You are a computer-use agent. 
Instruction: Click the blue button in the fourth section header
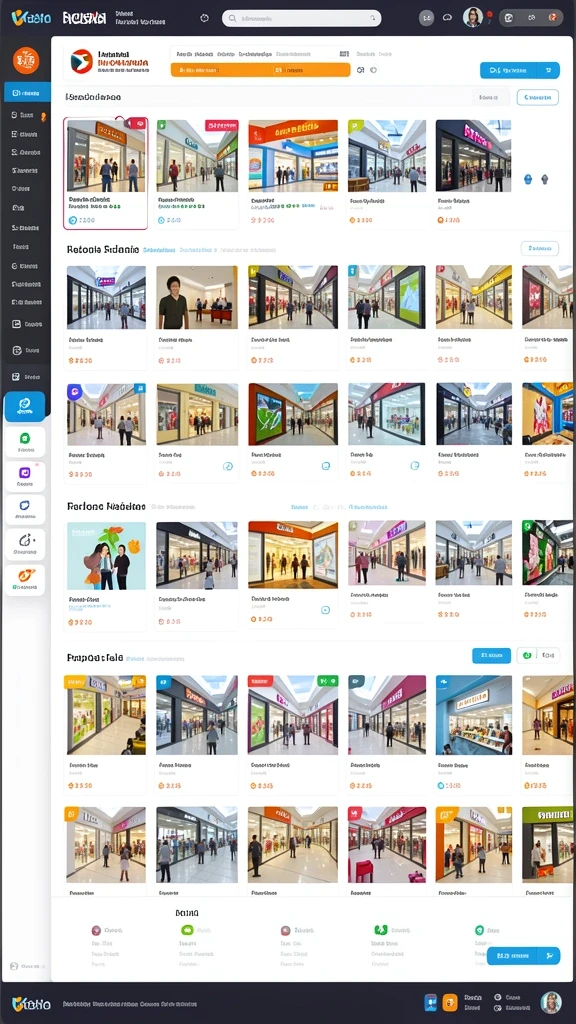pyautogui.click(x=491, y=655)
